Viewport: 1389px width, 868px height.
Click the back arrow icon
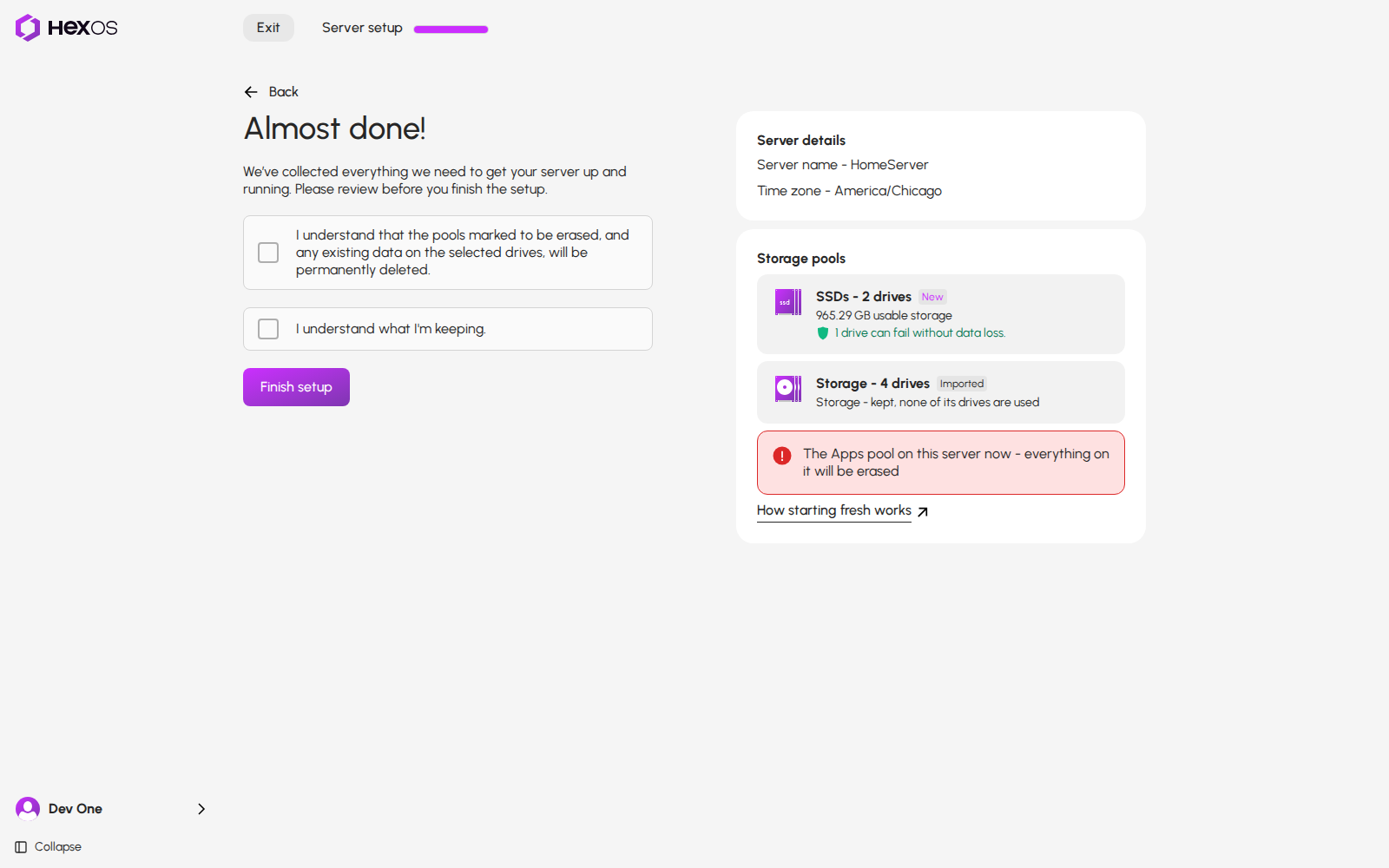point(251,92)
